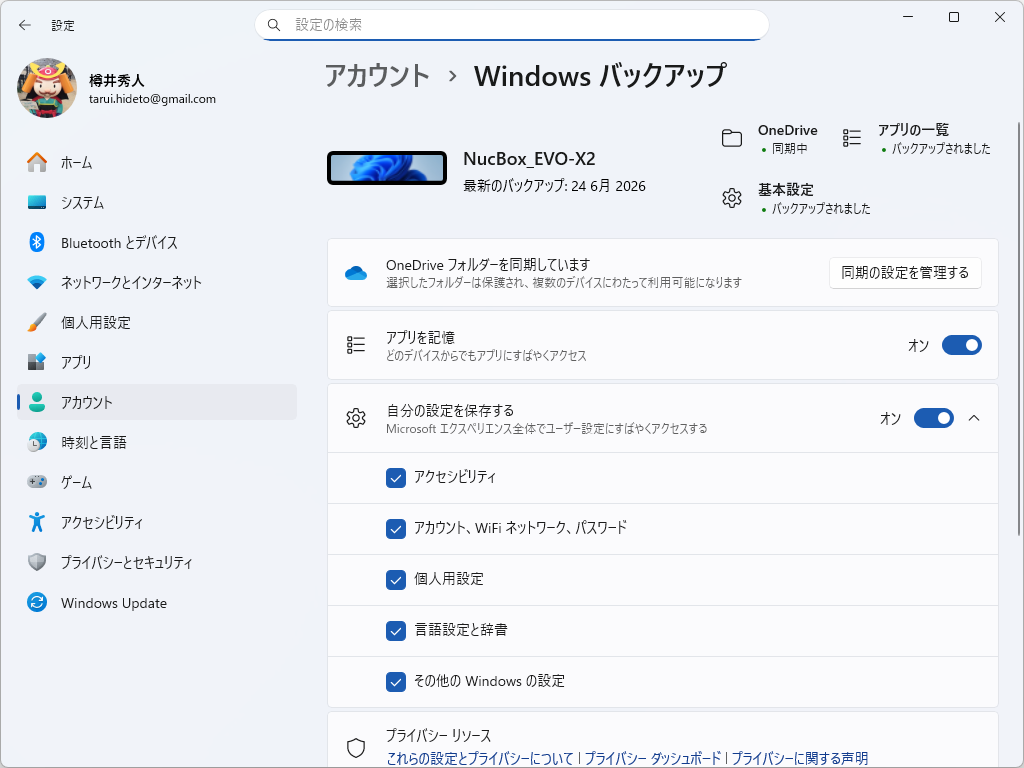Click the OneDrive cloud icon
1024x768 pixels.
tap(356, 273)
